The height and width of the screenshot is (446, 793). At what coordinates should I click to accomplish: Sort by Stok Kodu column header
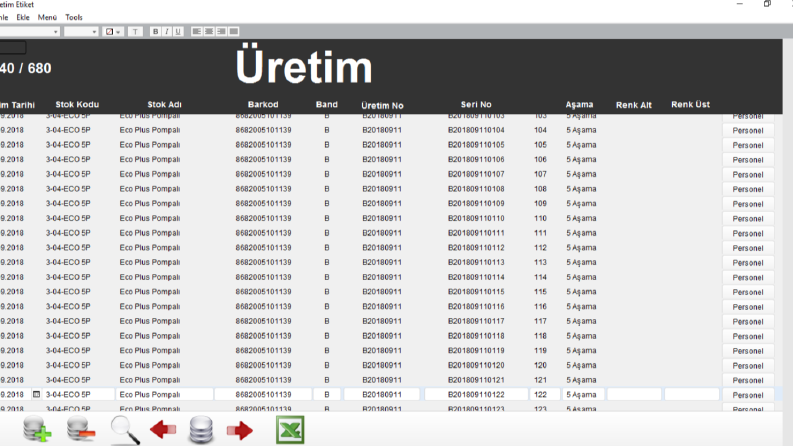(77, 105)
